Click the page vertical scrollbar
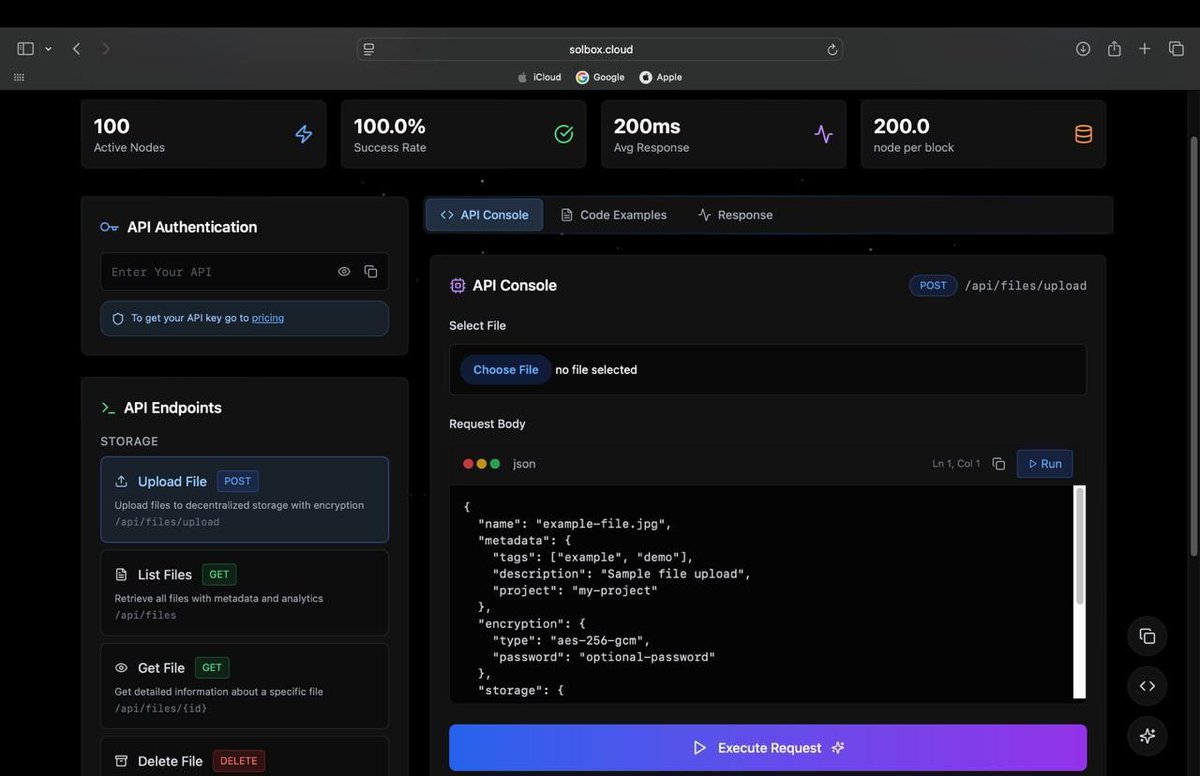Screen dimensions: 1200x776 pos(1193,345)
